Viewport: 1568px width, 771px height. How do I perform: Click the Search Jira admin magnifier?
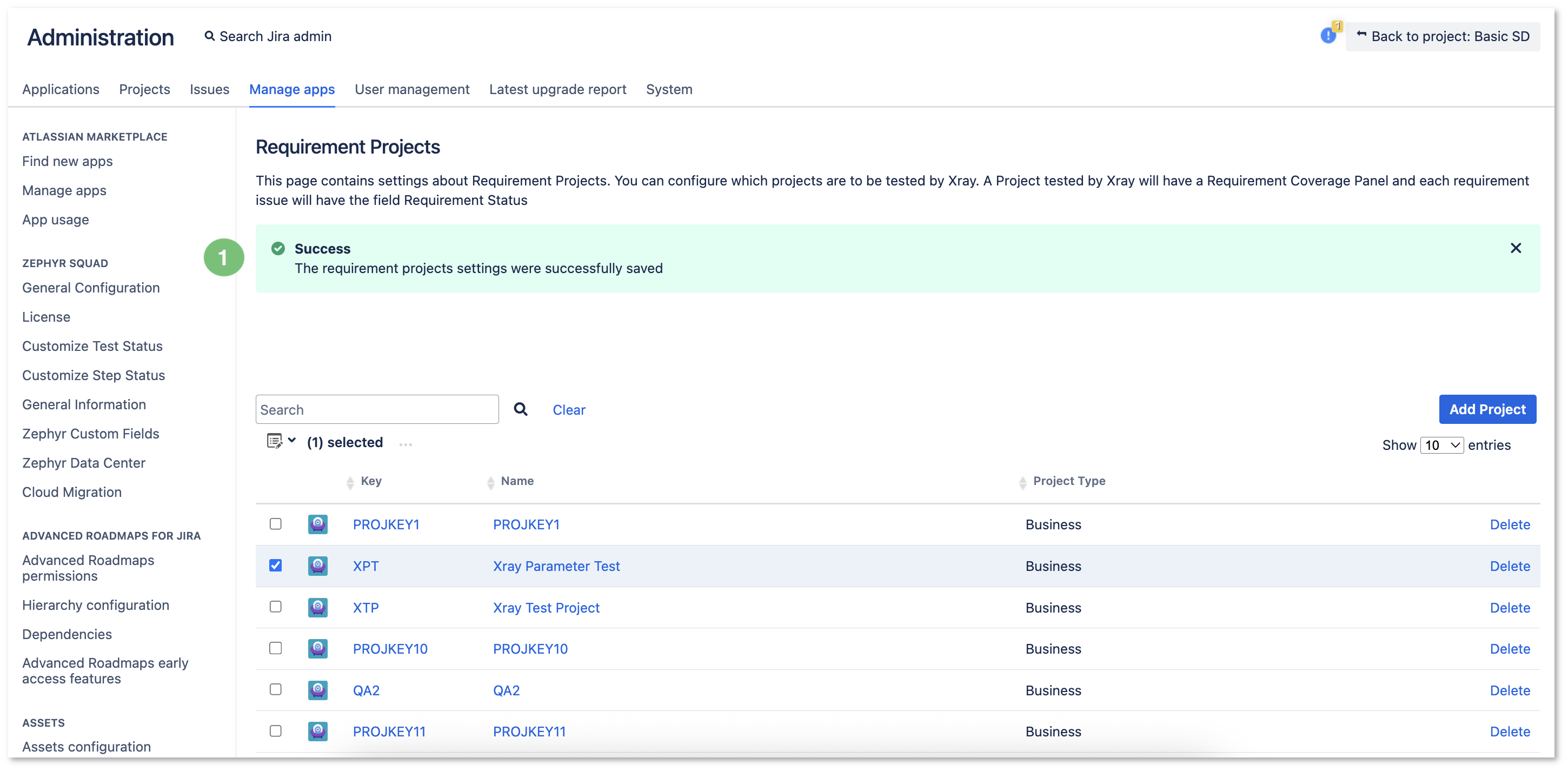pos(209,36)
